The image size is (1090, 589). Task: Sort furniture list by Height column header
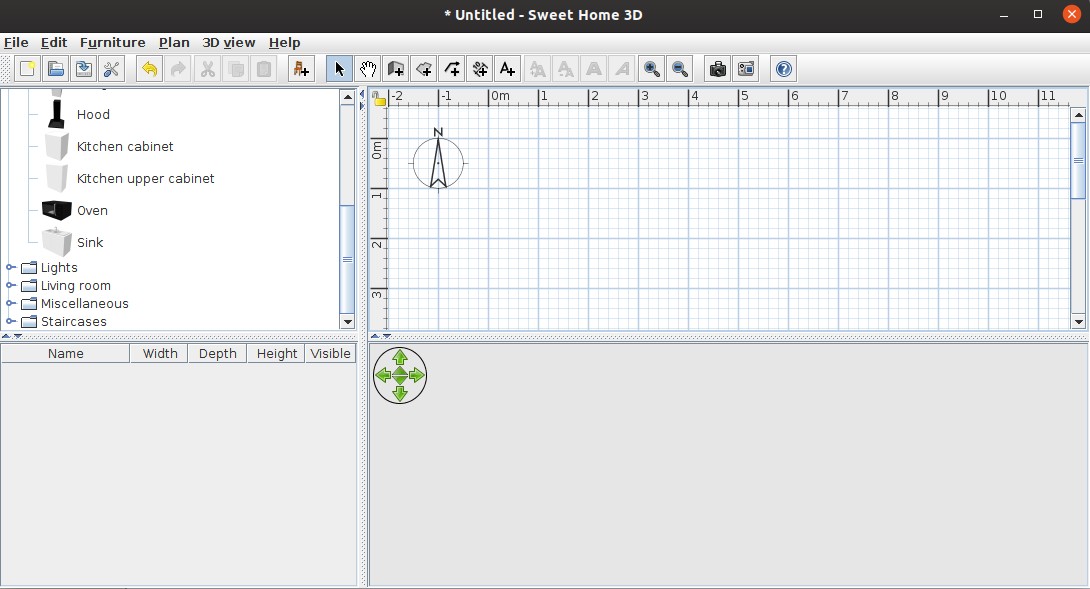point(277,353)
